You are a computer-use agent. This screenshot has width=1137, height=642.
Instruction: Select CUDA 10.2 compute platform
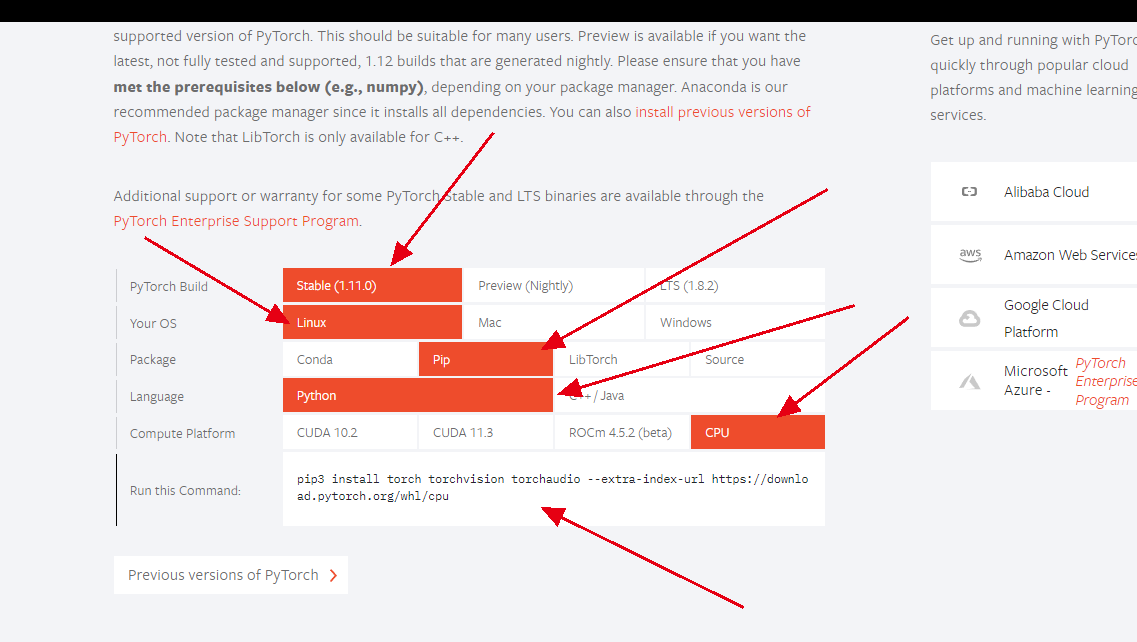pos(350,431)
